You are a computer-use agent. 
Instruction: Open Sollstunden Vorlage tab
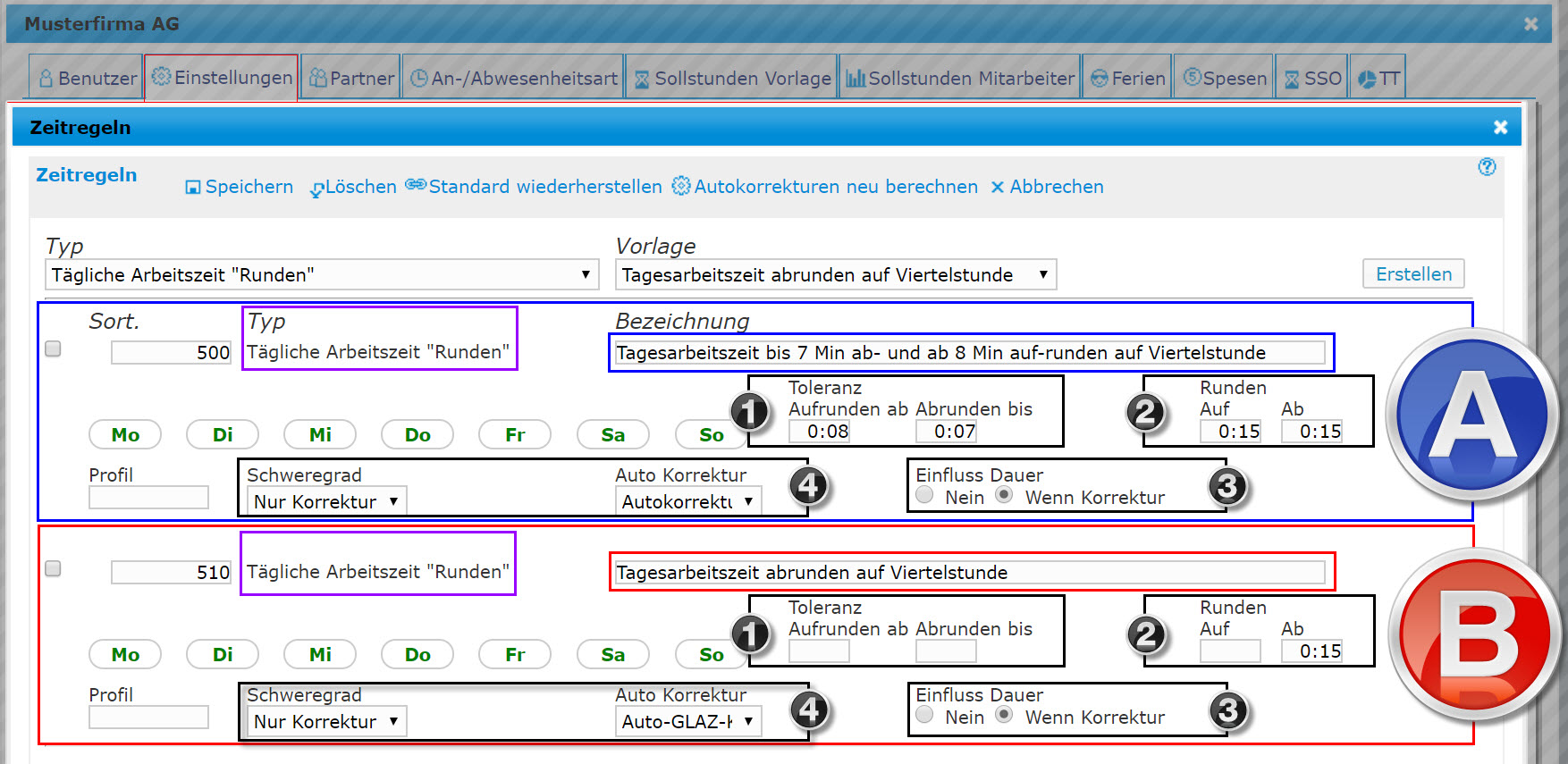point(731,78)
